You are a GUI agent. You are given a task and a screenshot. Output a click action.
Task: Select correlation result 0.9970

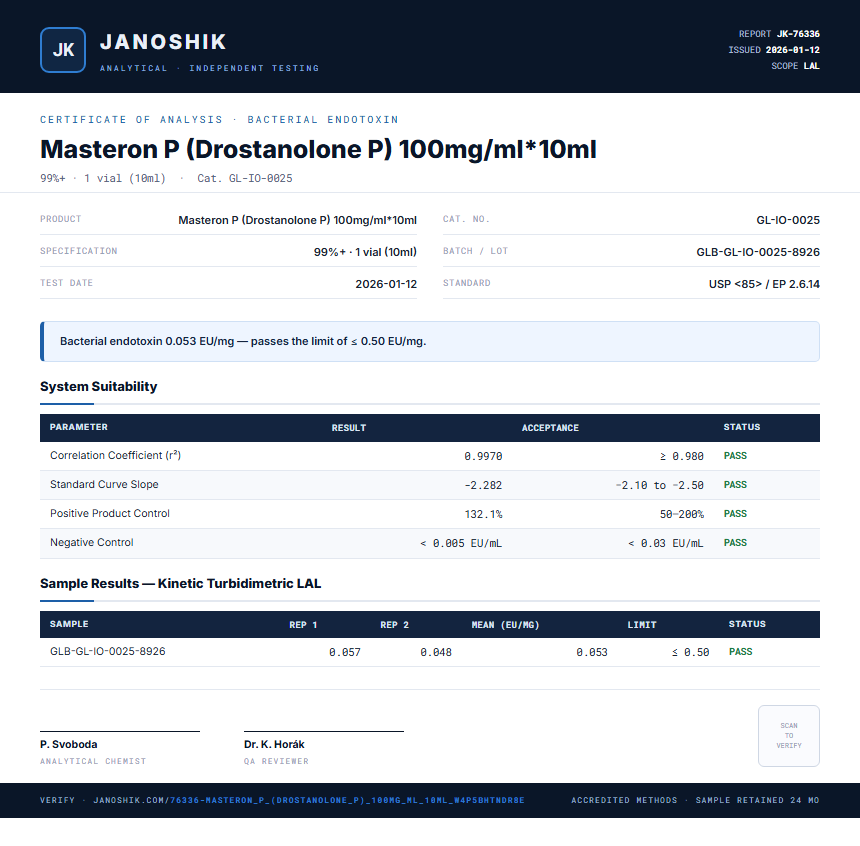[x=483, y=456]
